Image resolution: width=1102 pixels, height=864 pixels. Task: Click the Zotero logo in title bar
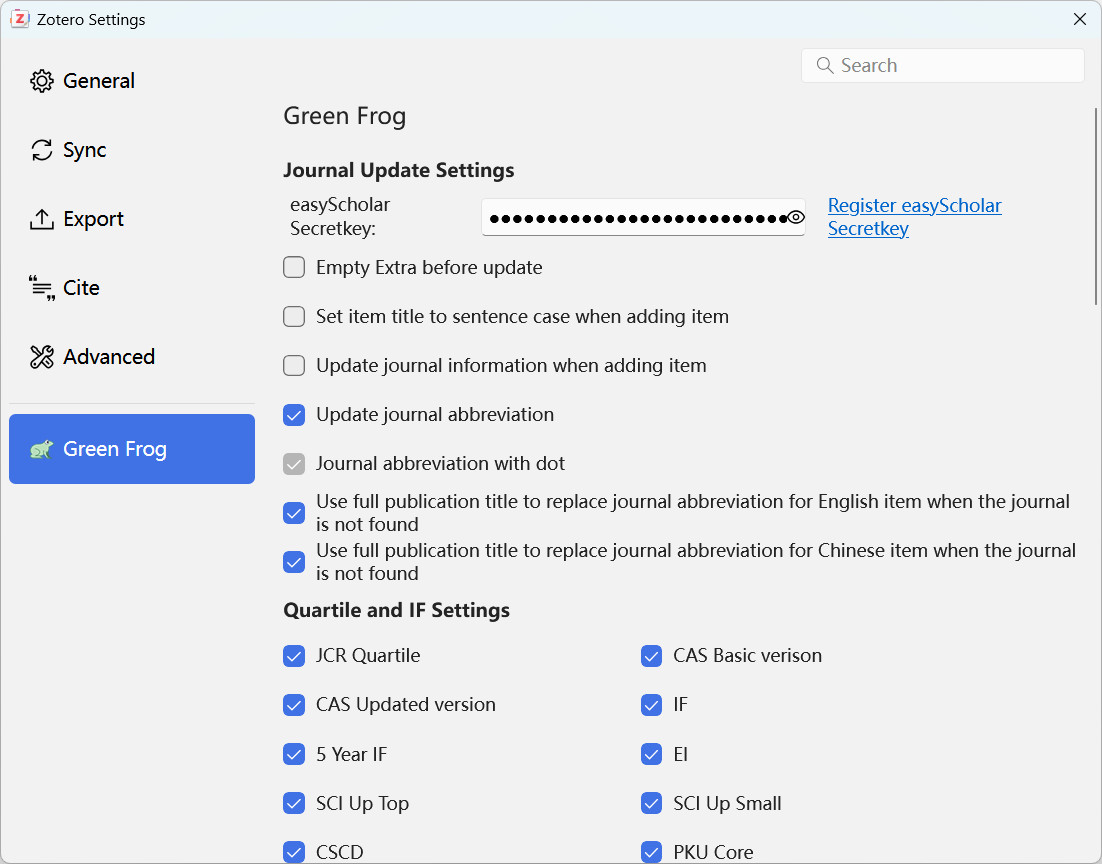(x=20, y=19)
